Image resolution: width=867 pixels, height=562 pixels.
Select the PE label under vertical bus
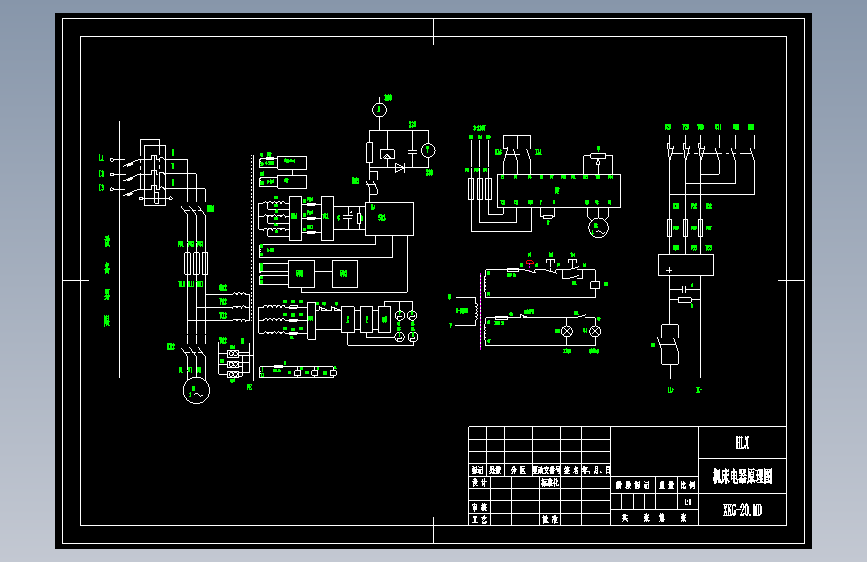pyautogui.click(x=249, y=387)
